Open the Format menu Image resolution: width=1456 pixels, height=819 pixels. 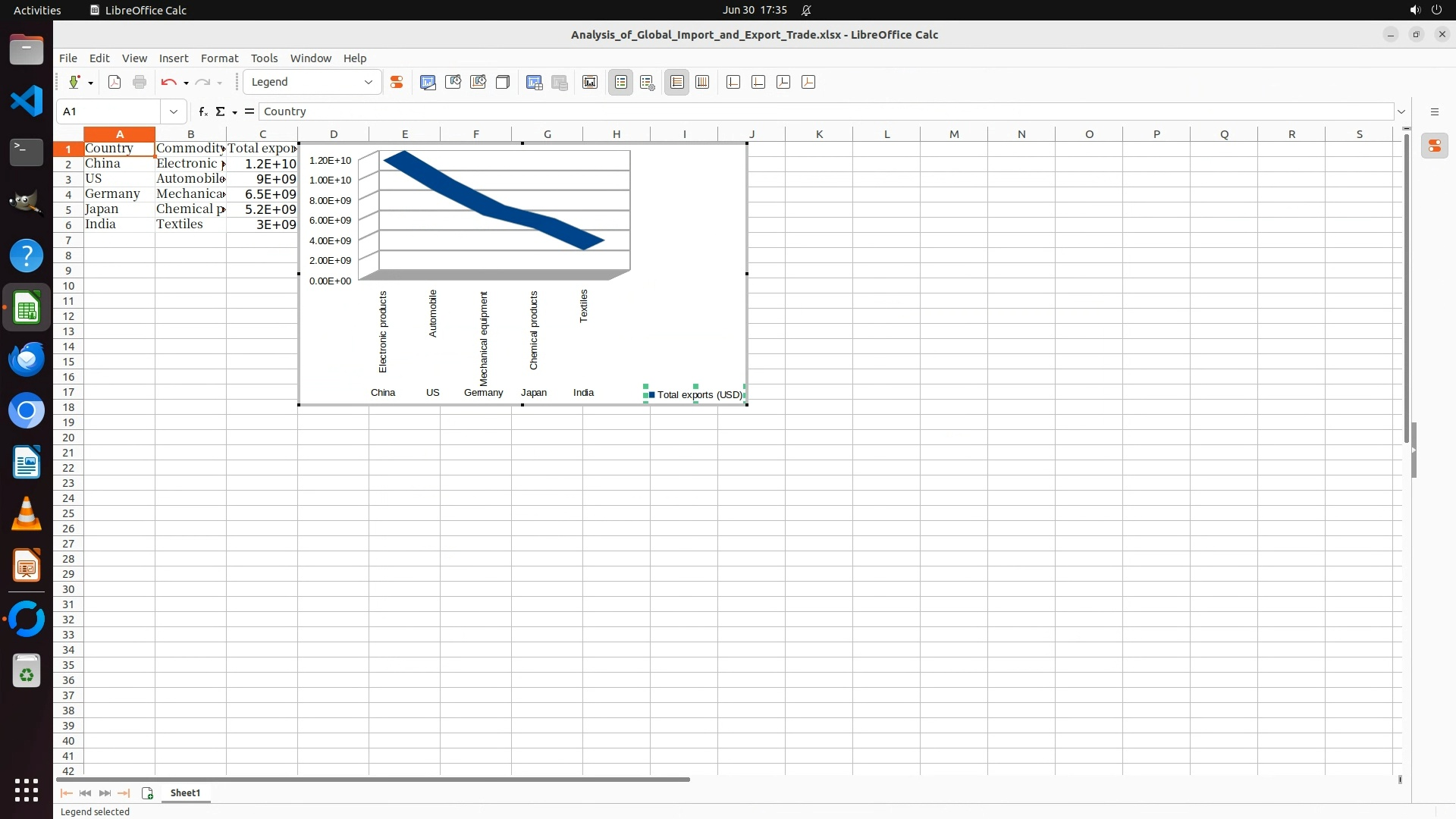(x=219, y=58)
